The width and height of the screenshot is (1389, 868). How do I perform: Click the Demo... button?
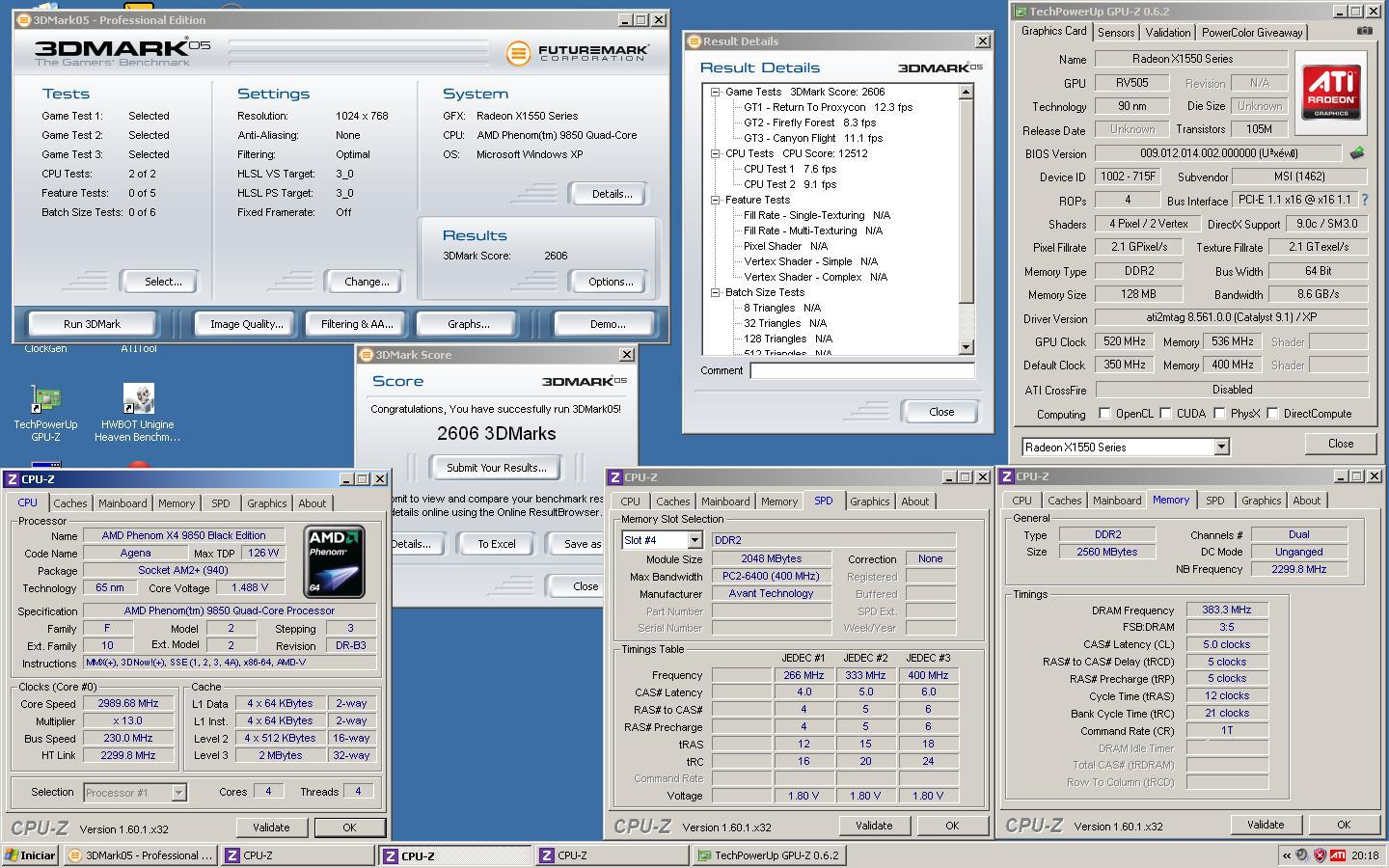[608, 323]
